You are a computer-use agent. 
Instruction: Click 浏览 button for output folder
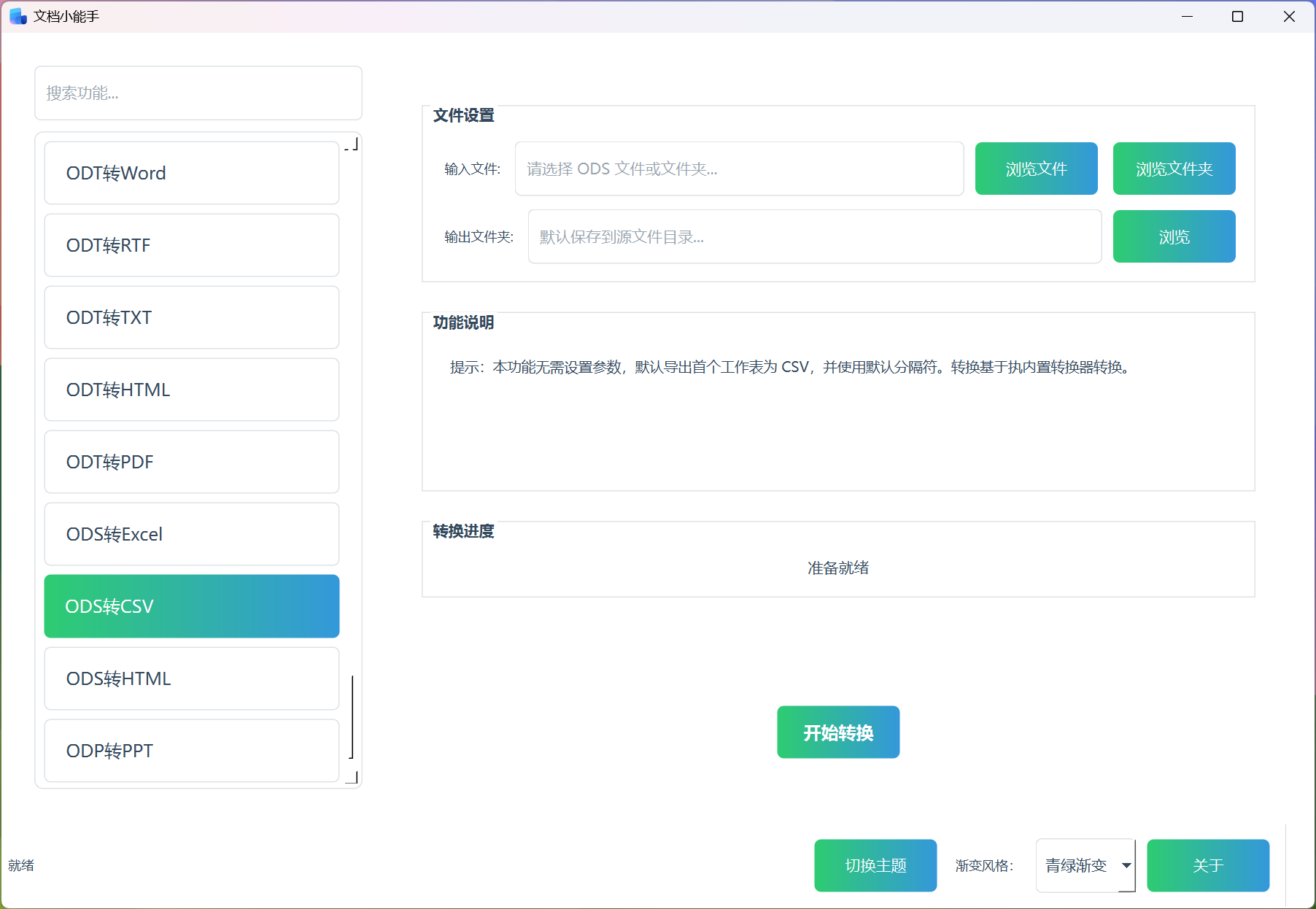(1173, 237)
